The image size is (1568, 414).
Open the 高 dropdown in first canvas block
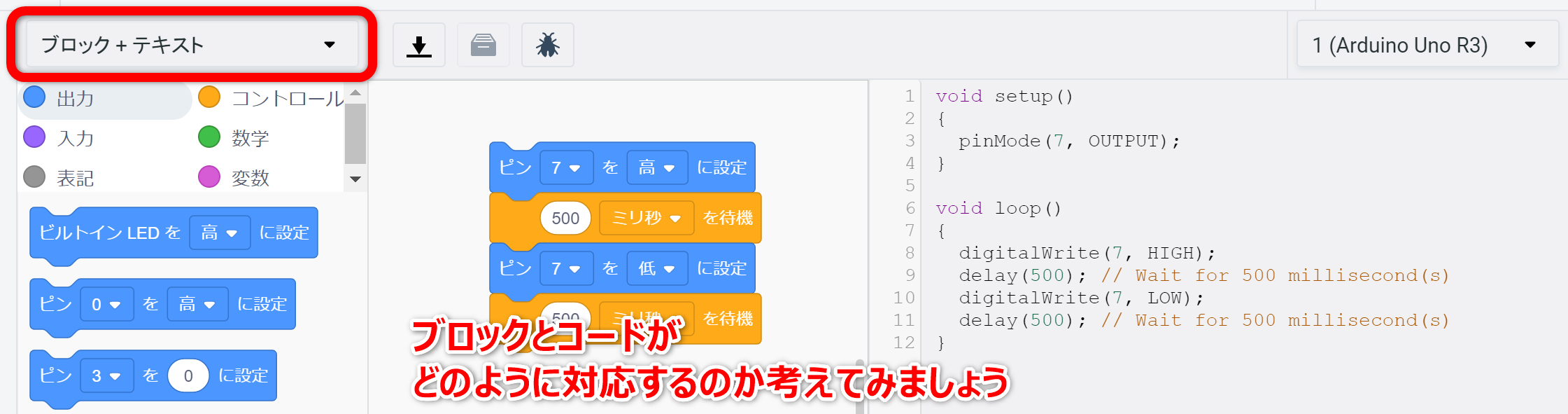[x=657, y=167]
